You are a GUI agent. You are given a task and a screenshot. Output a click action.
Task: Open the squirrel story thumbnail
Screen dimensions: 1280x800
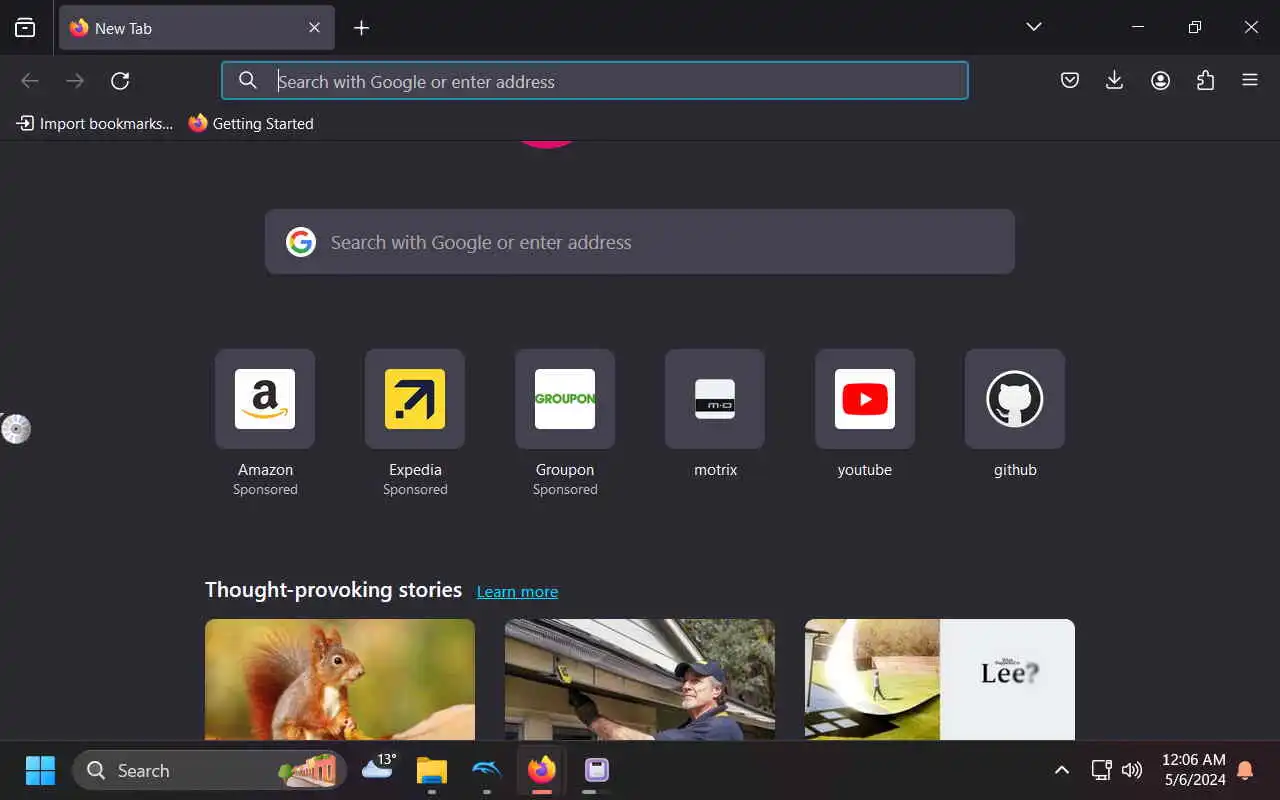(340, 679)
